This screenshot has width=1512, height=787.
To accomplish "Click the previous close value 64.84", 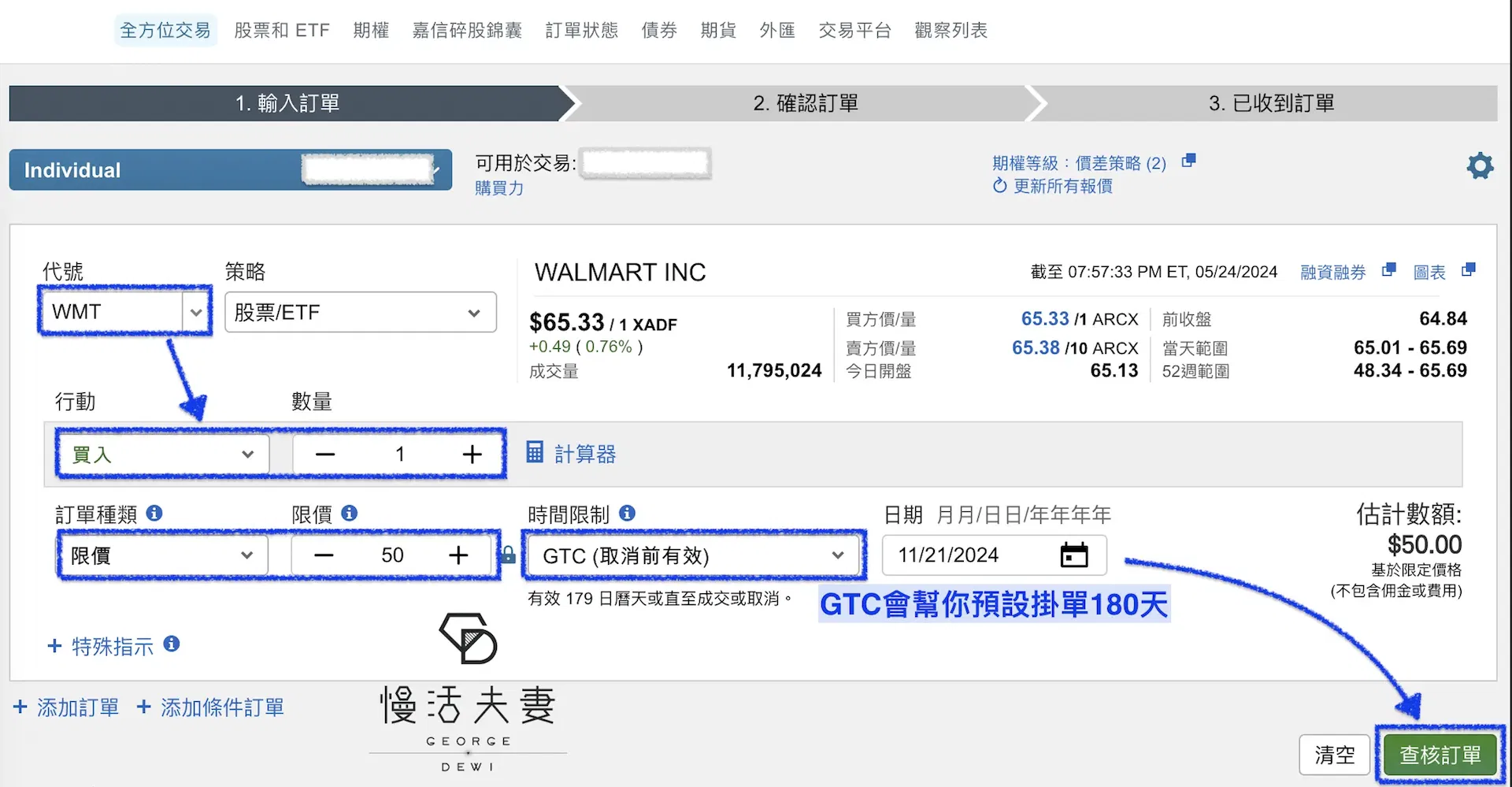I will 1443,318.
